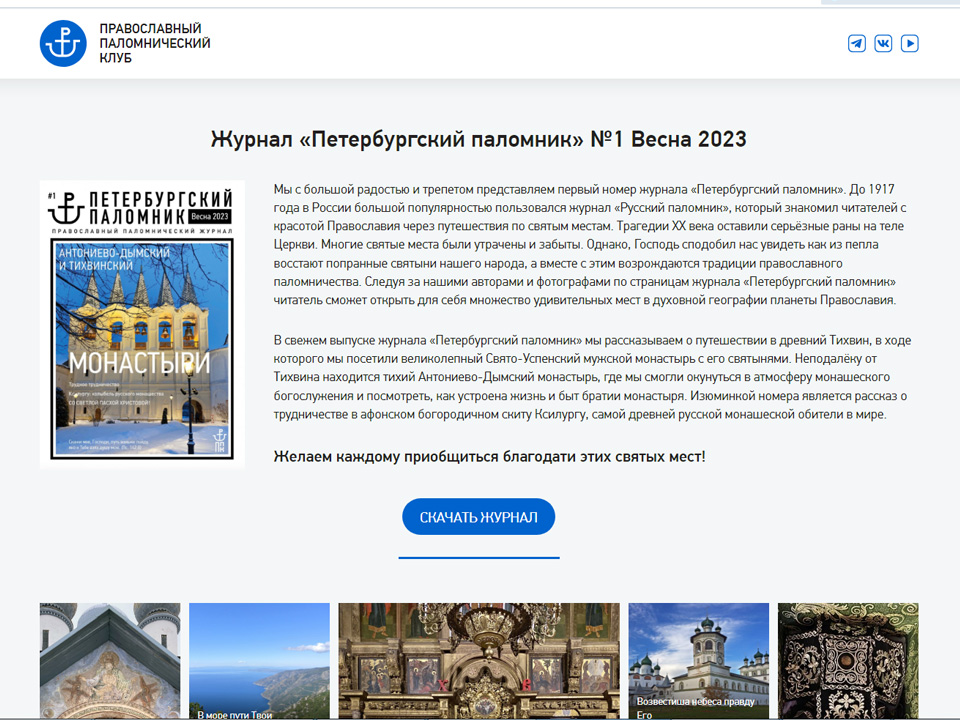This screenshot has height=720, width=960.
Task: Open the church fresco gable thumbnail
Action: click(110, 660)
